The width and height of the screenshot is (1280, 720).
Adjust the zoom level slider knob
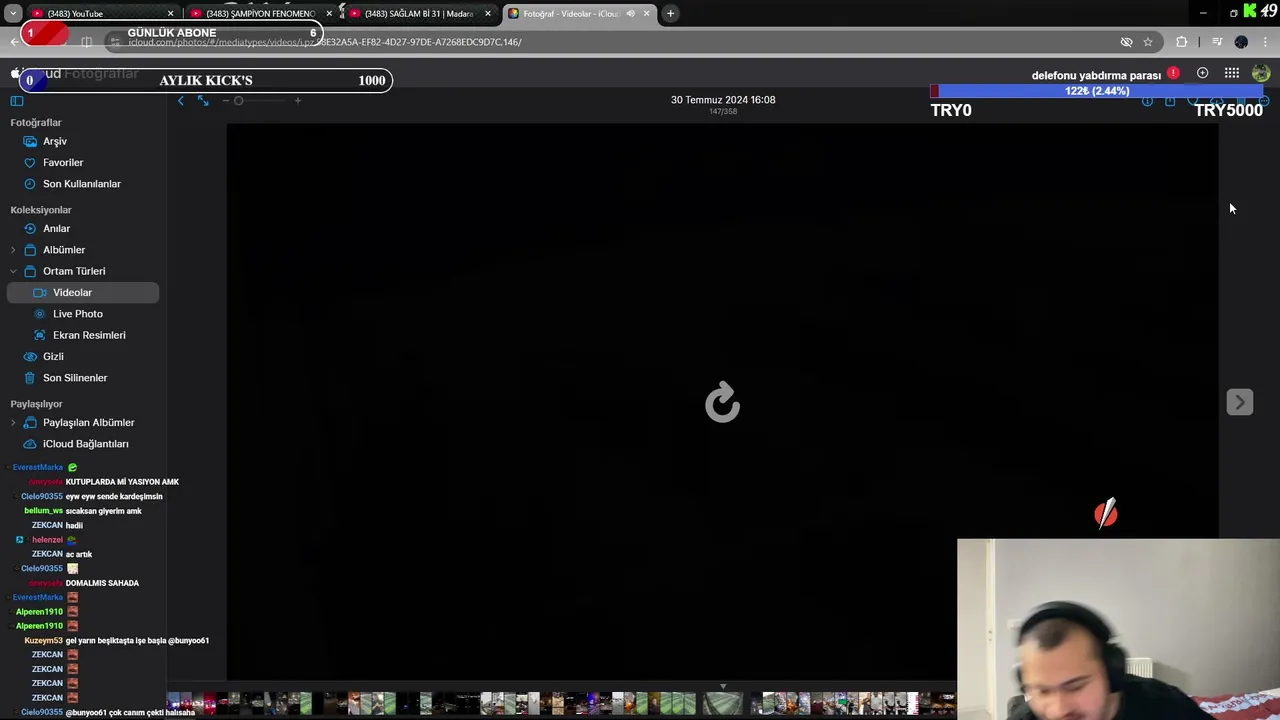pos(238,101)
